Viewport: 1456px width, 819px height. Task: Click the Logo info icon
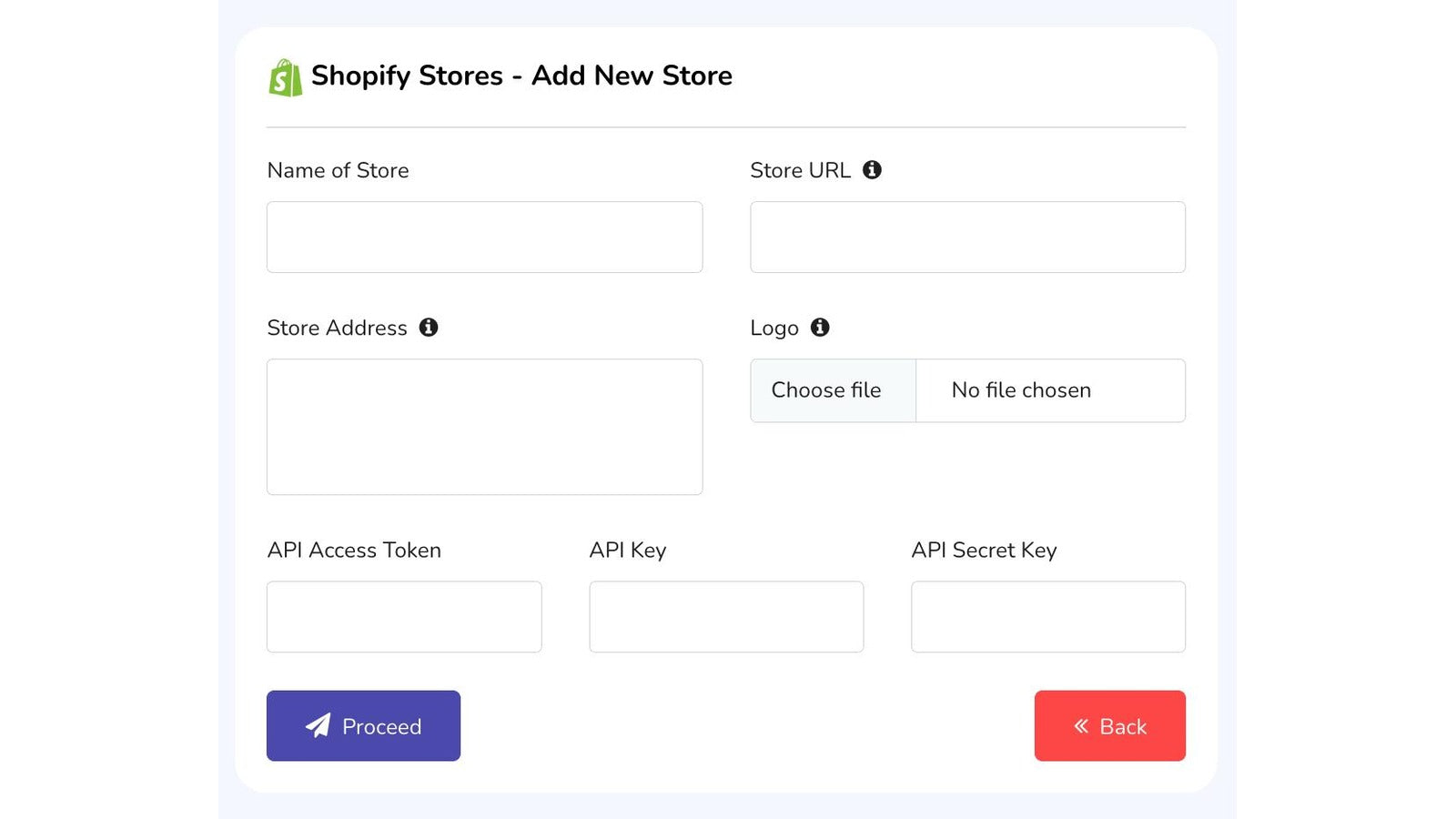pos(820,328)
